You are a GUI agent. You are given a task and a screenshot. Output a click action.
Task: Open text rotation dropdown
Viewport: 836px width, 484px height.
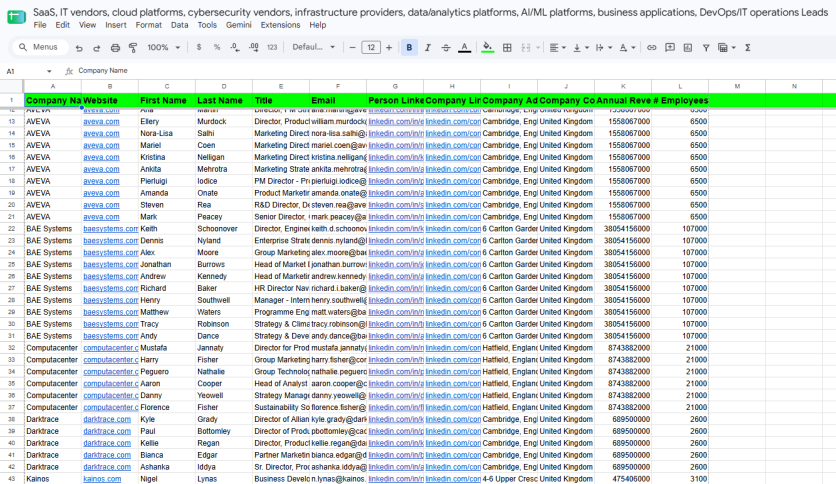click(x=626, y=47)
